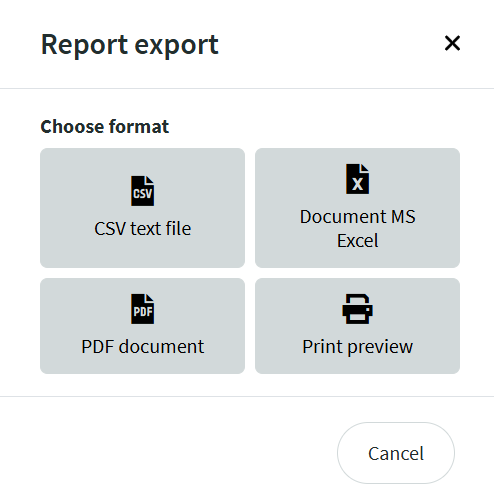The height and width of the screenshot is (503, 494).
Task: Select the 'CSV text file' label
Action: (x=143, y=229)
